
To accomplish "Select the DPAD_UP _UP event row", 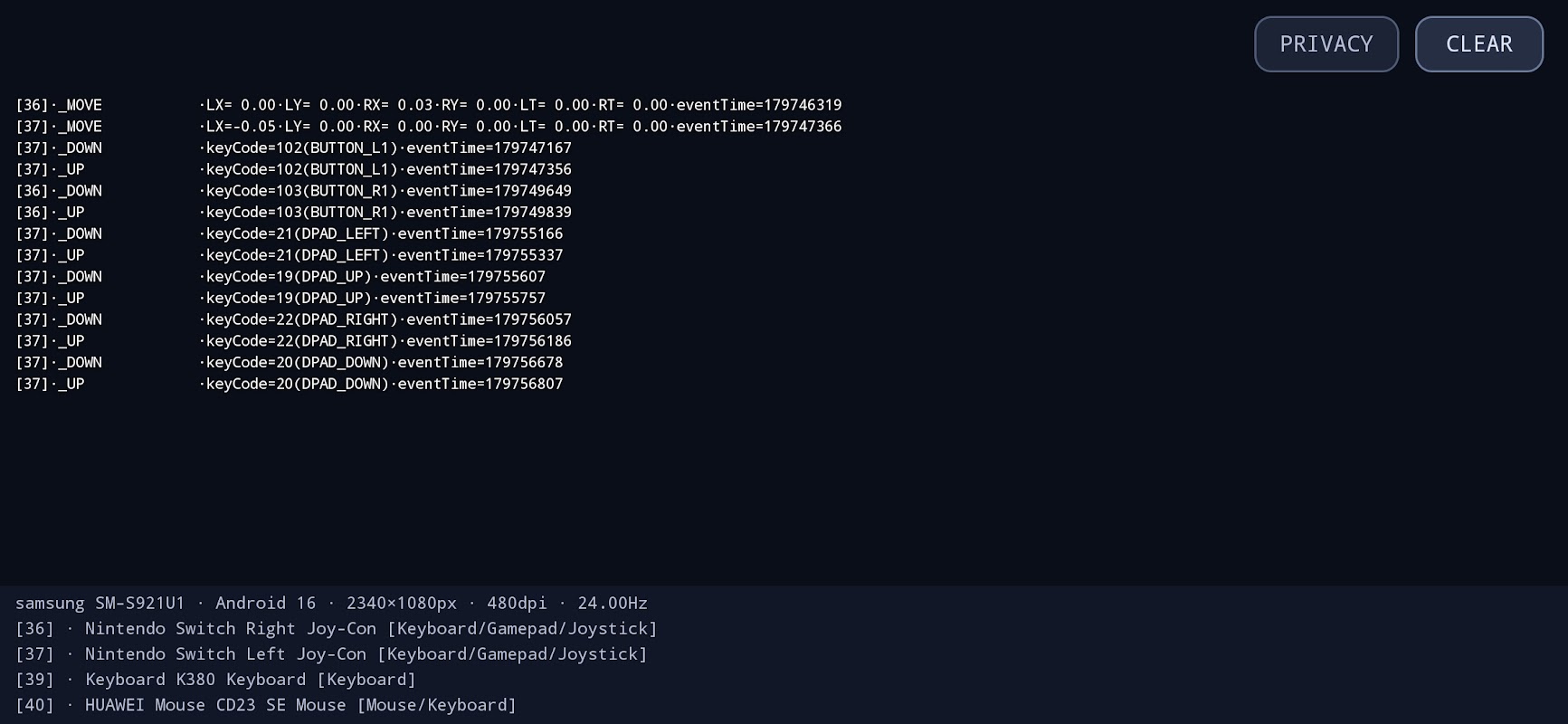I will tap(280, 298).
